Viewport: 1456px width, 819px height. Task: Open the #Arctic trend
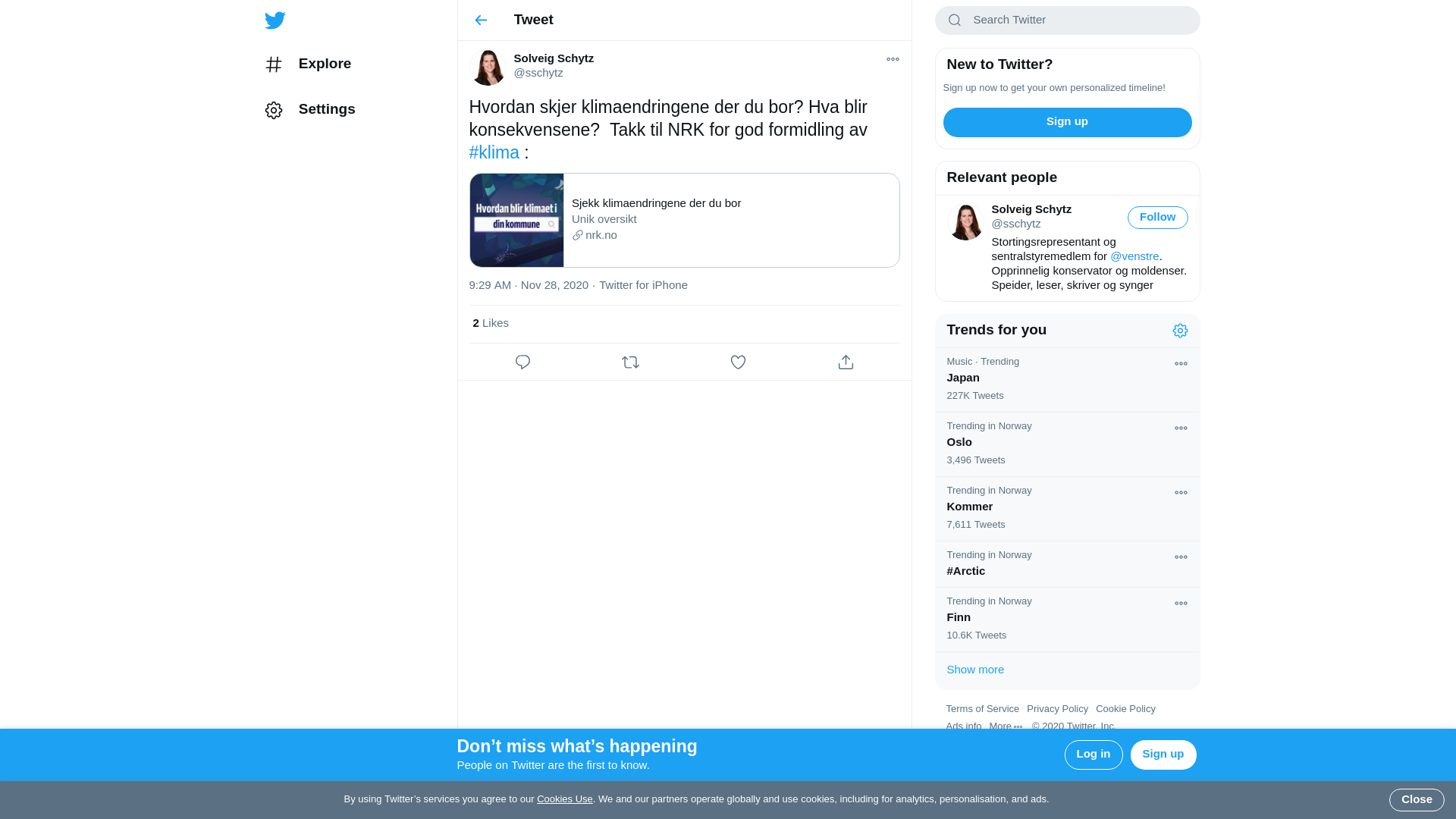click(x=1067, y=564)
